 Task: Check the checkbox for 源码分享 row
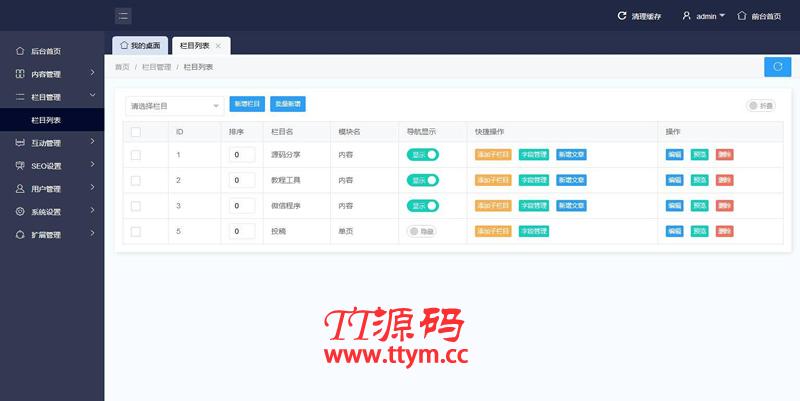point(136,155)
